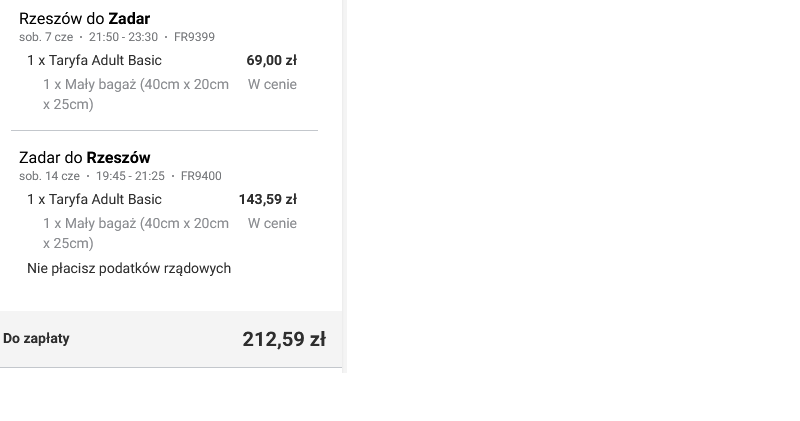The width and height of the screenshot is (800, 421).
Task: Click the 69,00 zł fare price
Action: point(271,60)
